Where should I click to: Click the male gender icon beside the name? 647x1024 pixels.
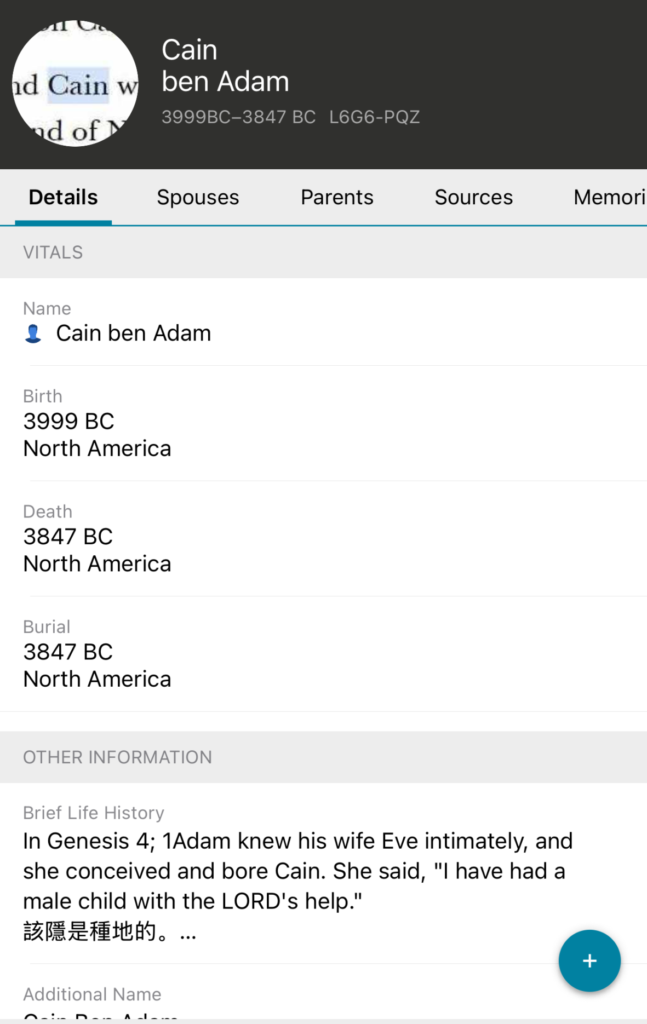pos(33,334)
